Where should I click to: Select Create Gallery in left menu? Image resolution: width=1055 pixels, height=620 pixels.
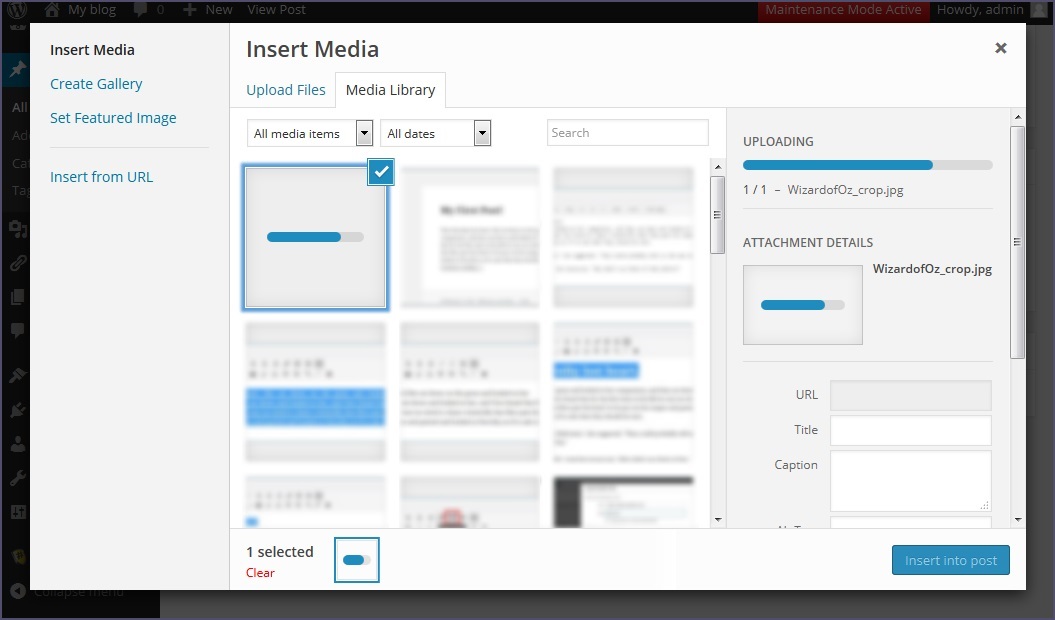pyautogui.click(x=96, y=84)
